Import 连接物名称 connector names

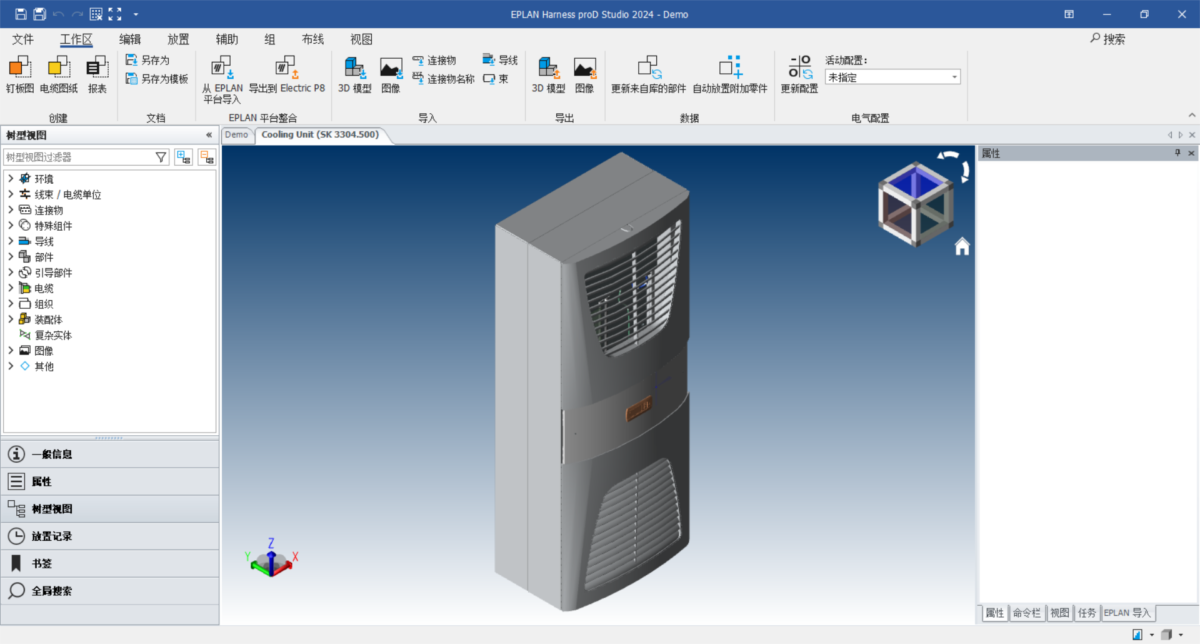pyautogui.click(x=443, y=78)
